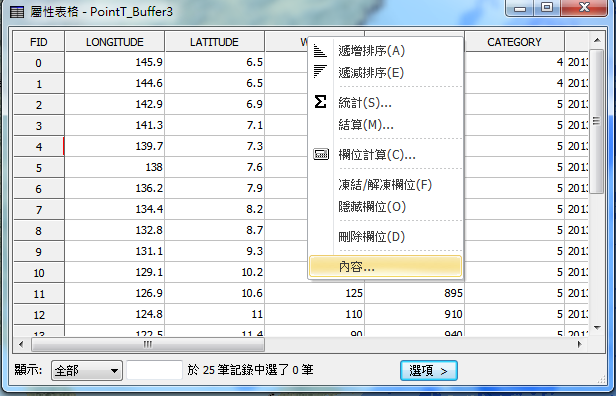Click latitude cell 10.6
616x396 pixels.
(x=214, y=293)
